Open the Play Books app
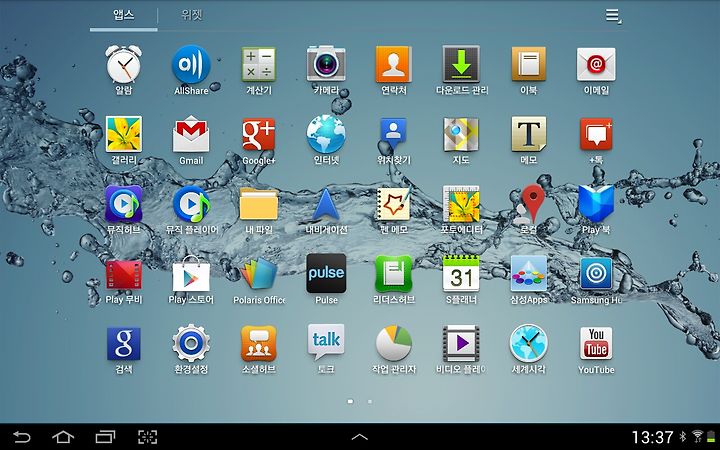The width and height of the screenshot is (720, 450). (596, 204)
